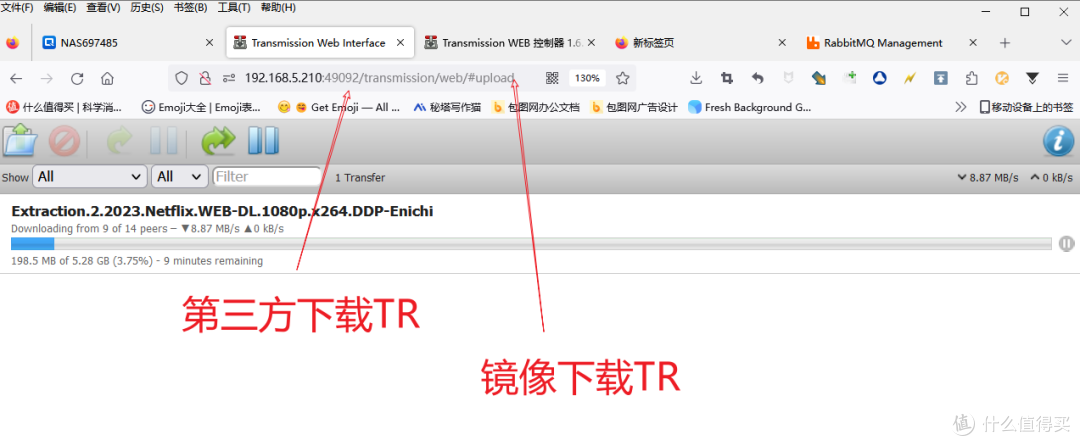The width and height of the screenshot is (1080, 446).
Task: Click the blue upload arrow extension icon
Action: (x=940, y=78)
